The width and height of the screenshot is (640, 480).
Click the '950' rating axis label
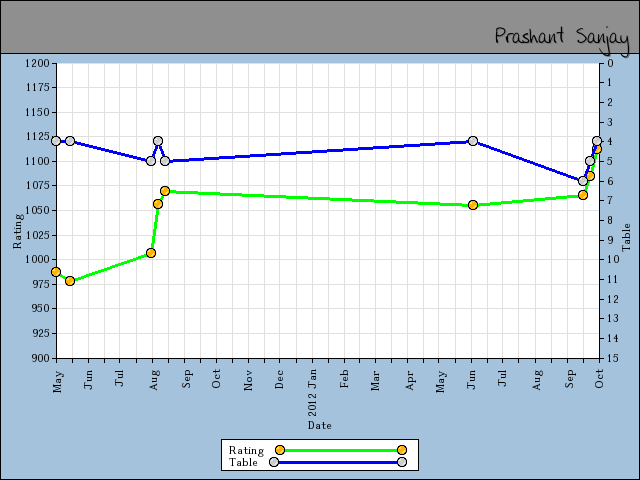tap(40, 309)
